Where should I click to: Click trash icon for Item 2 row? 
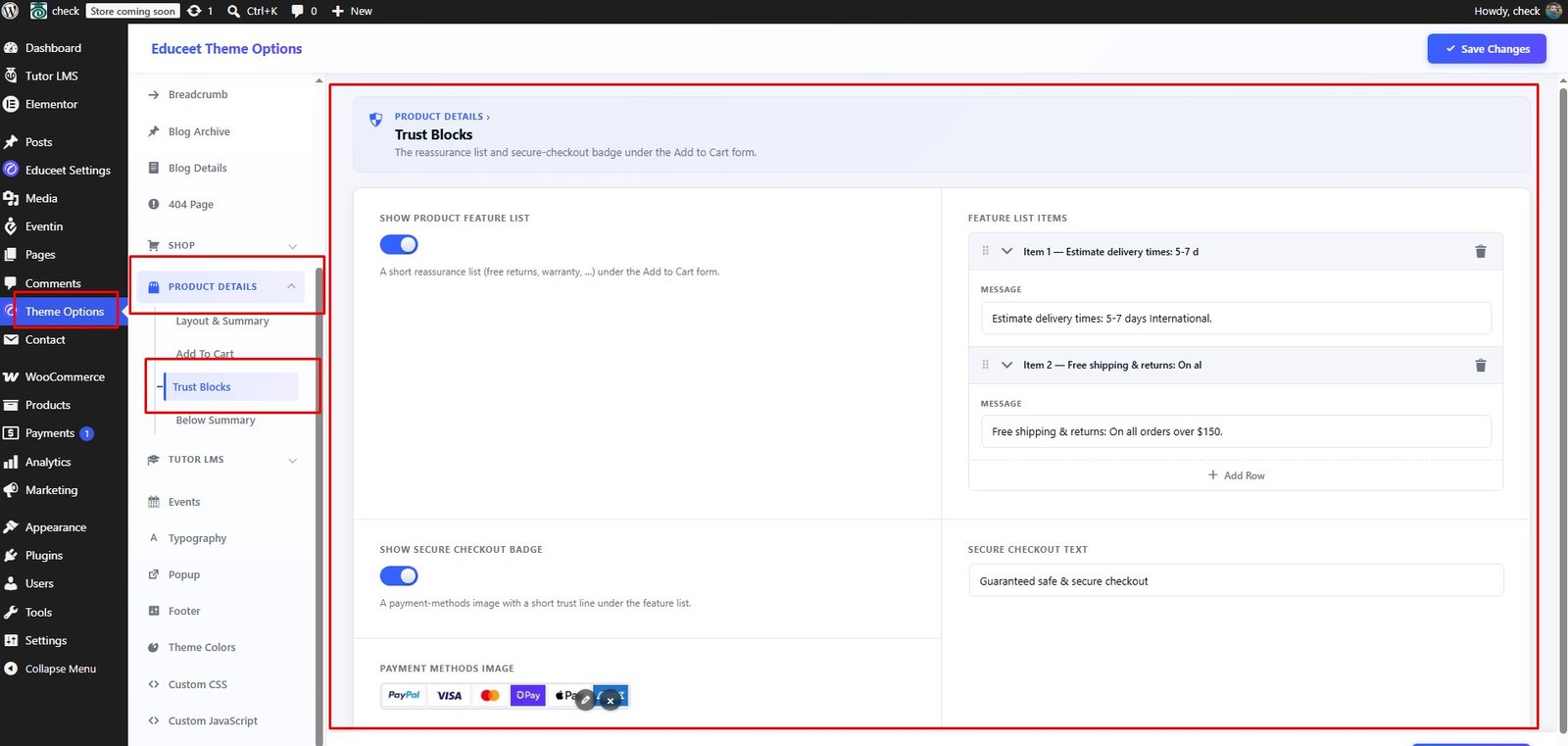click(x=1481, y=366)
